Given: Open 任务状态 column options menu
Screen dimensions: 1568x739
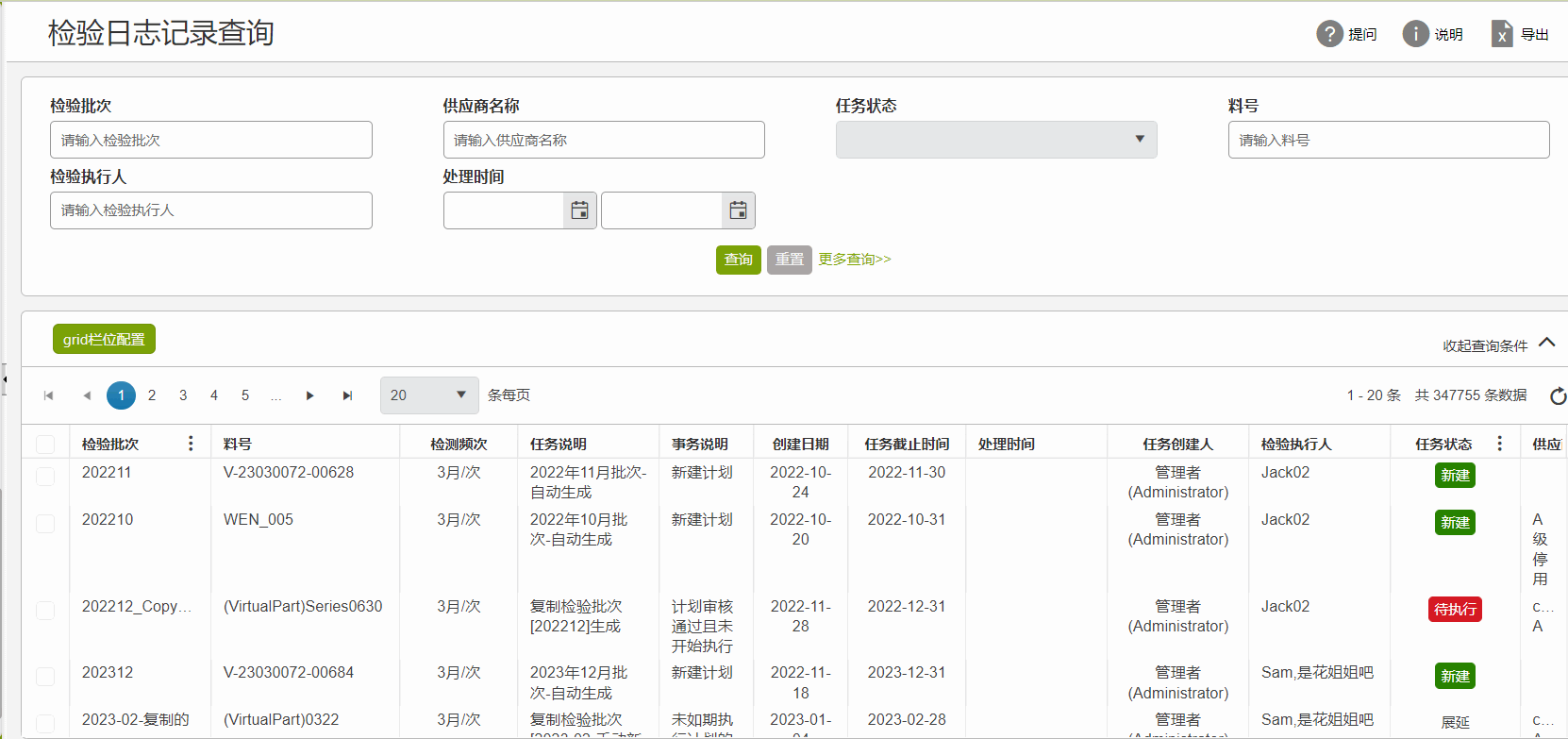Looking at the screenshot, I should (1499, 443).
